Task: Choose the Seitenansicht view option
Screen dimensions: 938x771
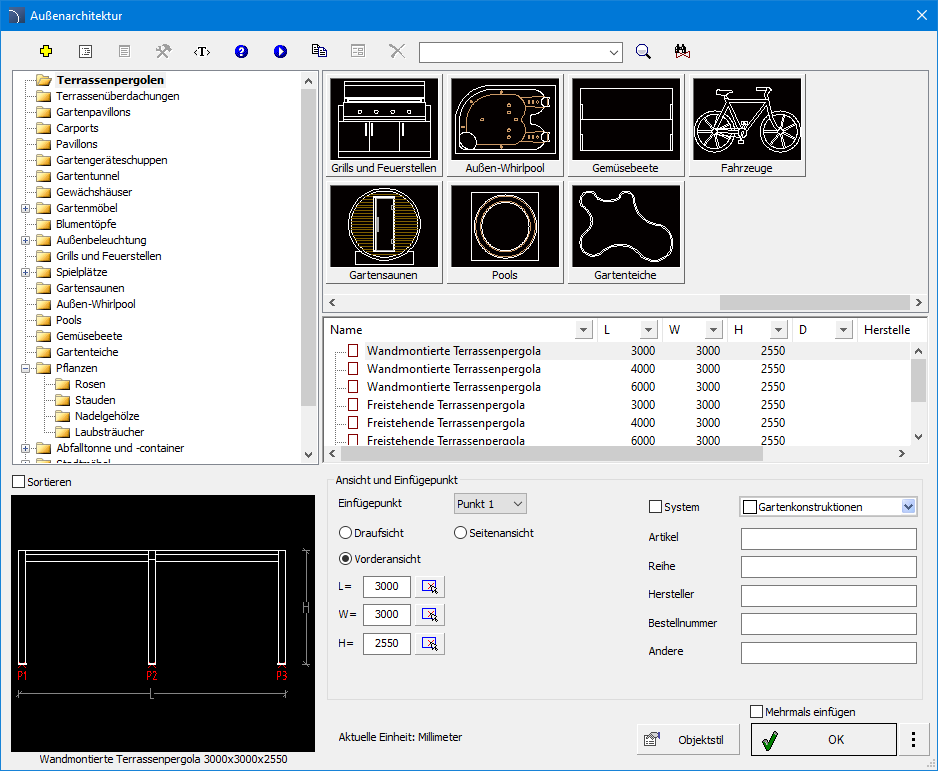Action: tap(461, 533)
